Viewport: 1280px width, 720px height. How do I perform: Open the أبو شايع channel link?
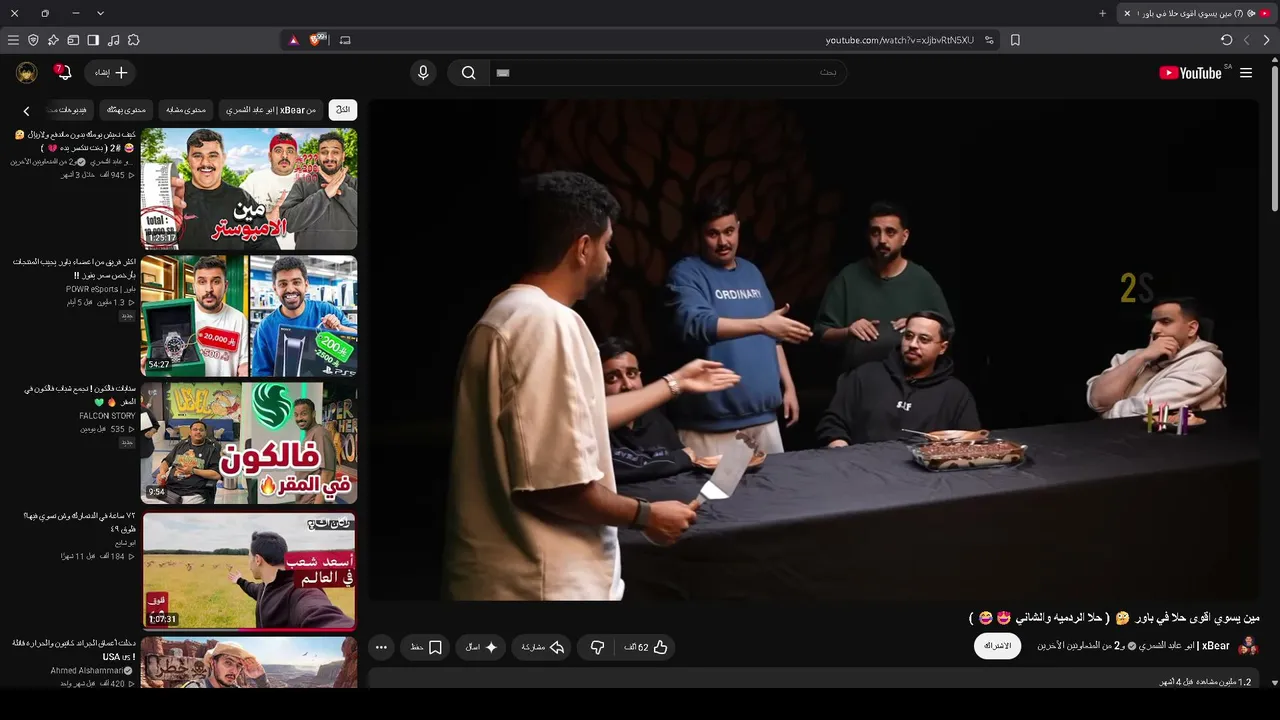[125, 543]
